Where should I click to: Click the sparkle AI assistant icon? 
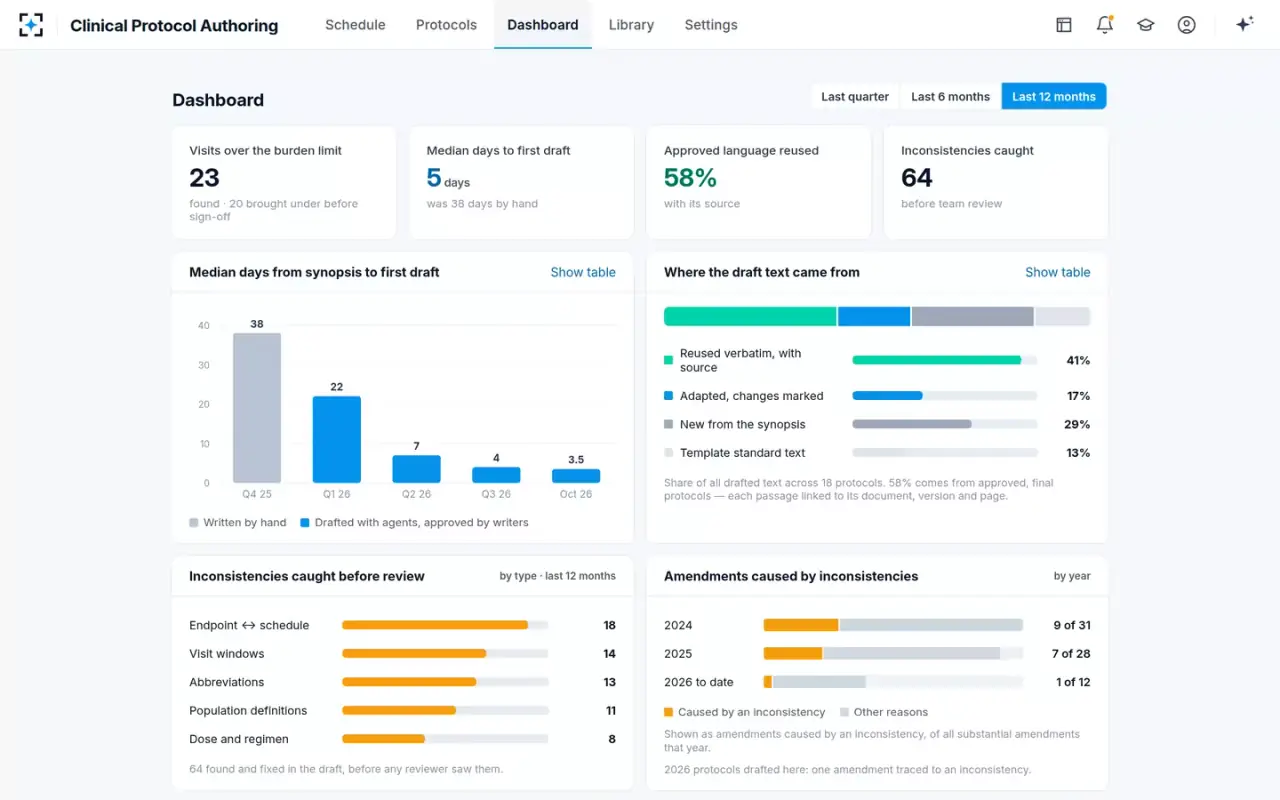(1244, 25)
